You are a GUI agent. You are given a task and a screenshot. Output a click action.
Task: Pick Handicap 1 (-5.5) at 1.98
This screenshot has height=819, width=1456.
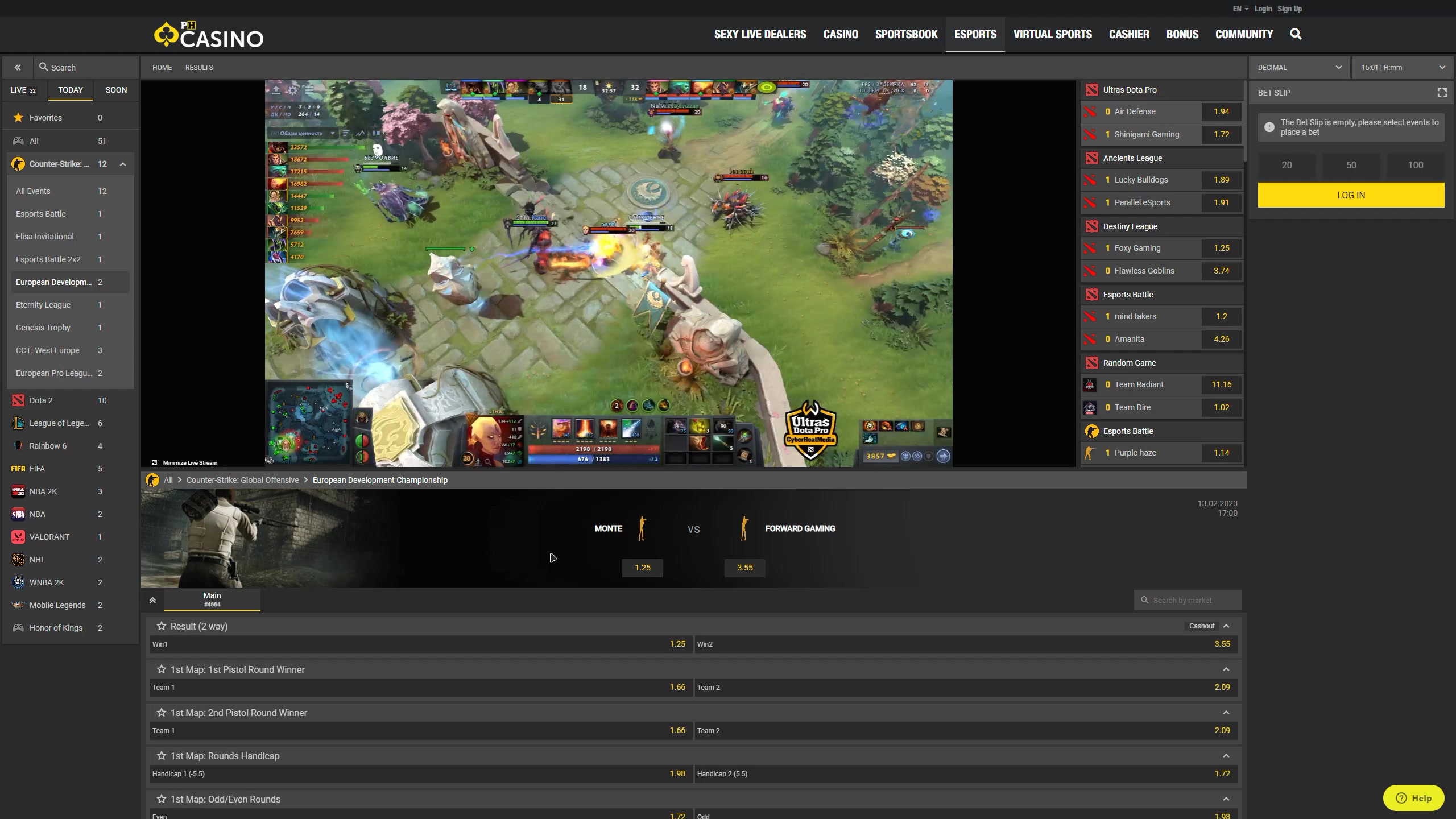tap(421, 773)
